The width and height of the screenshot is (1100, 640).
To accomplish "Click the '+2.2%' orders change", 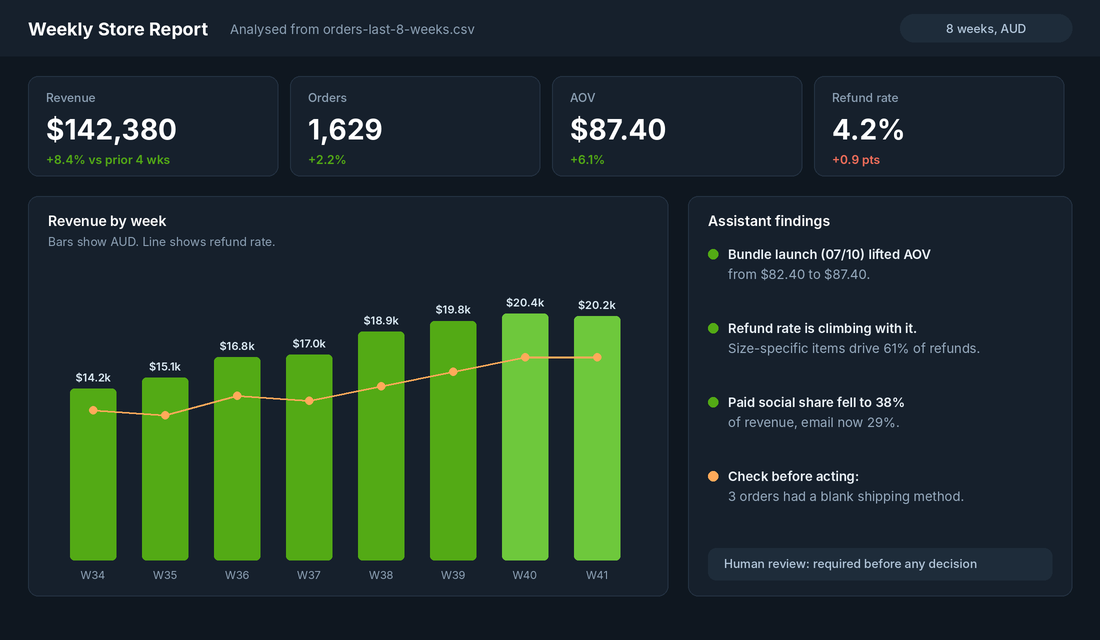I will tap(327, 160).
